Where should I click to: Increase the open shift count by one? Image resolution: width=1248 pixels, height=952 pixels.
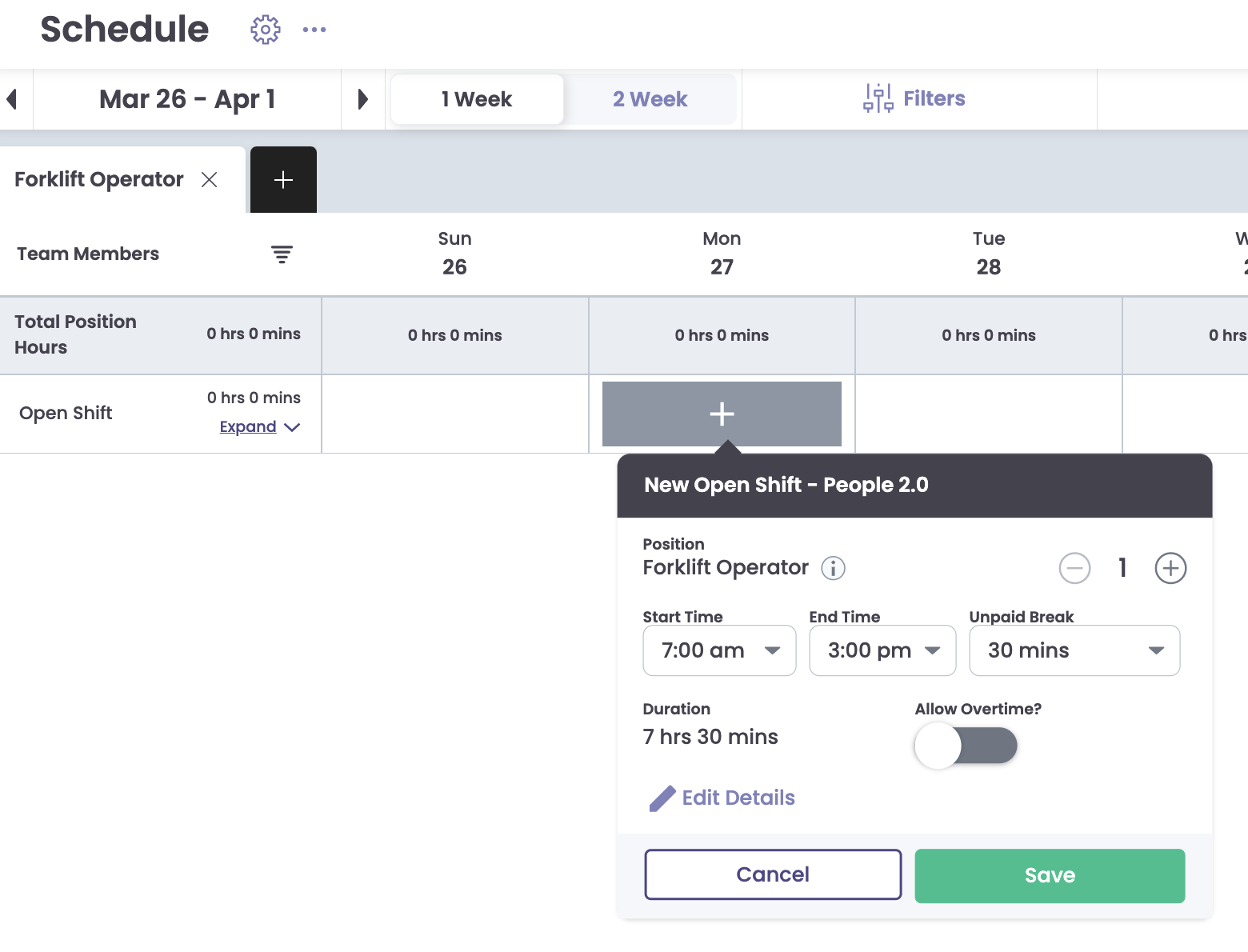point(1170,568)
